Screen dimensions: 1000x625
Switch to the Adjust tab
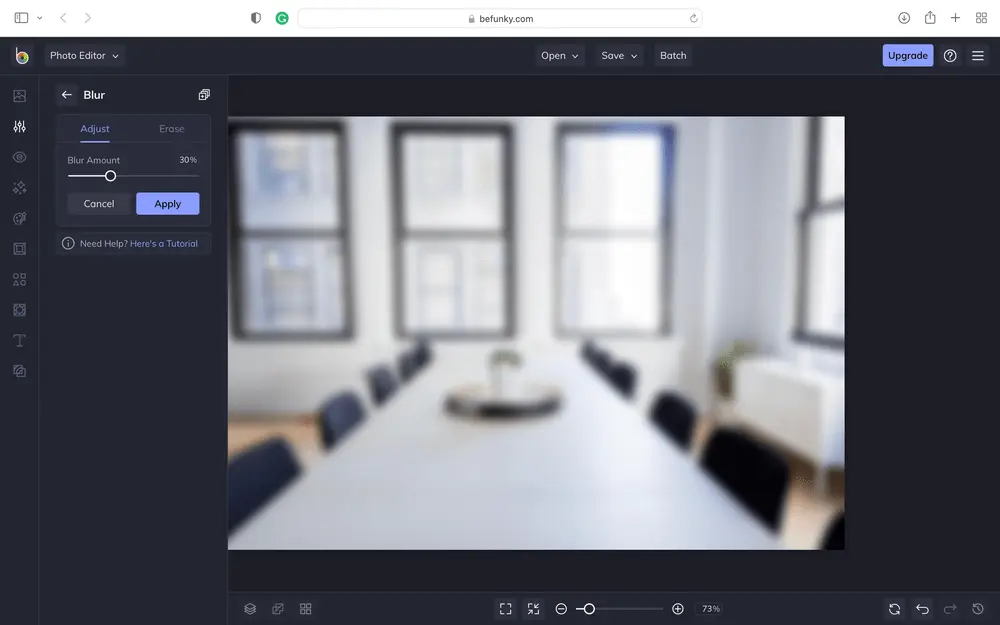pos(95,128)
